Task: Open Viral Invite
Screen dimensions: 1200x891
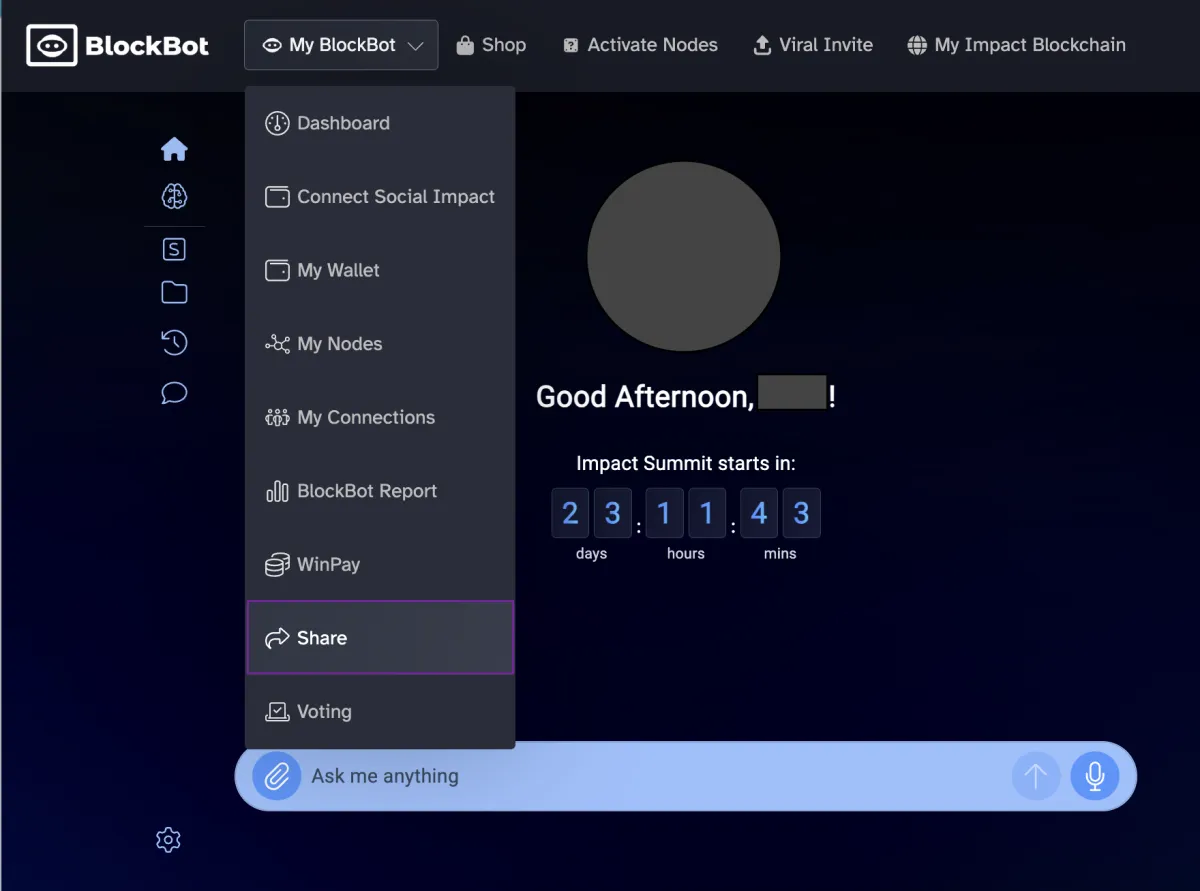Action: click(813, 45)
